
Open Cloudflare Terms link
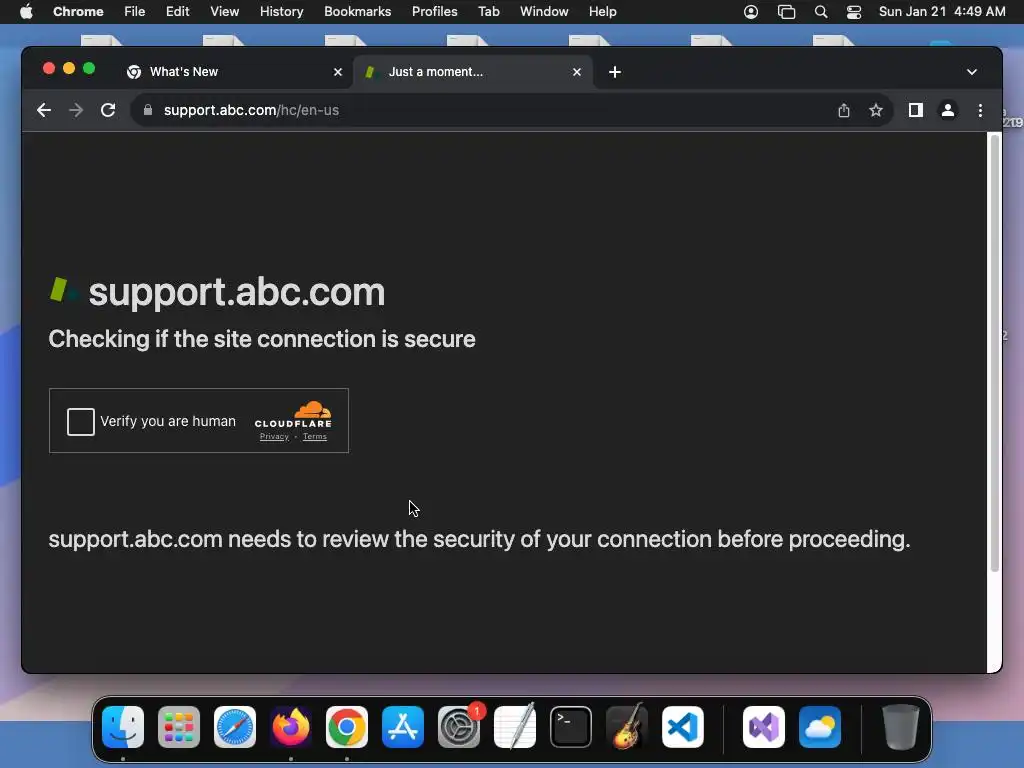(x=315, y=437)
